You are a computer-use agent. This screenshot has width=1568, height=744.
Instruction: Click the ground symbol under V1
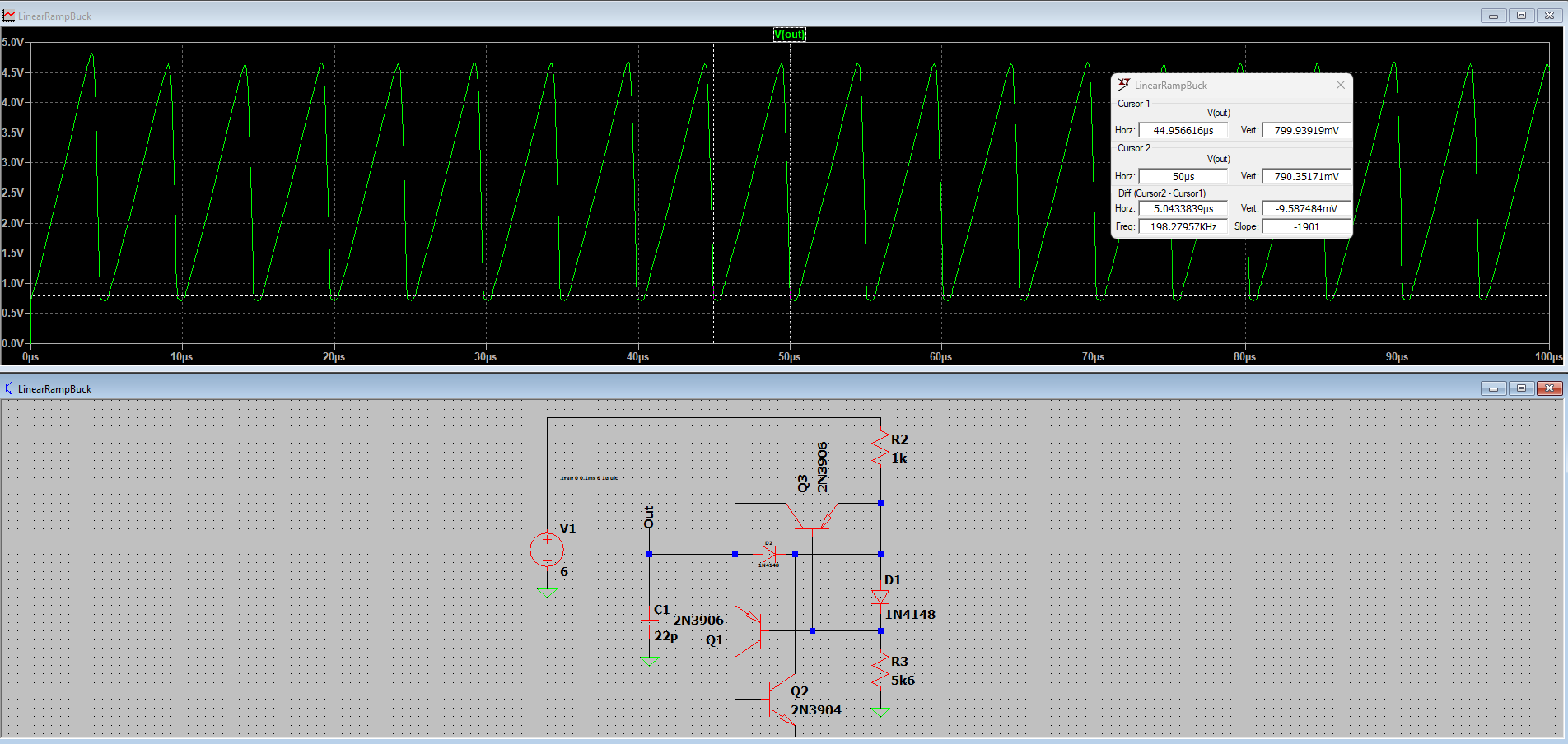[547, 594]
